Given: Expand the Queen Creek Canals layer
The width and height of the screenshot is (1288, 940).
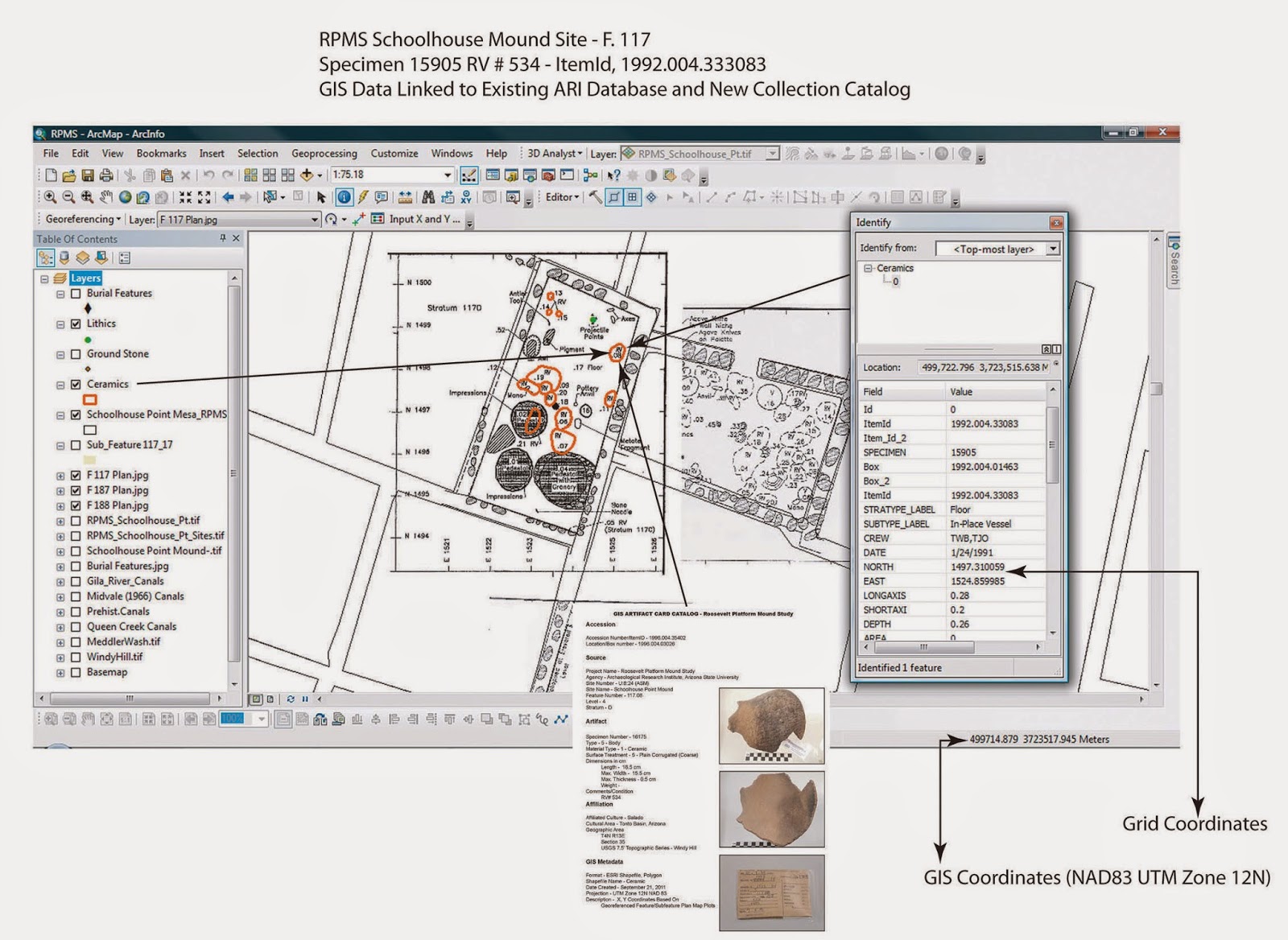Looking at the screenshot, I should click(60, 627).
